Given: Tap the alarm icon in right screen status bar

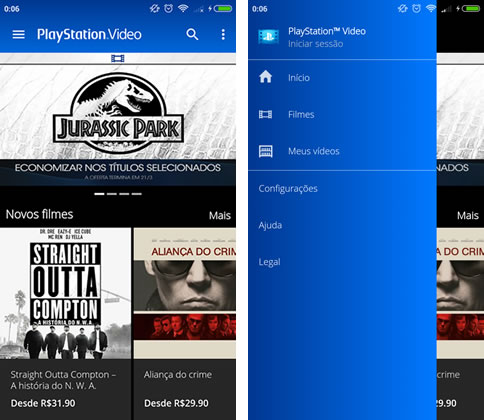Looking at the screenshot, I should 417,8.
